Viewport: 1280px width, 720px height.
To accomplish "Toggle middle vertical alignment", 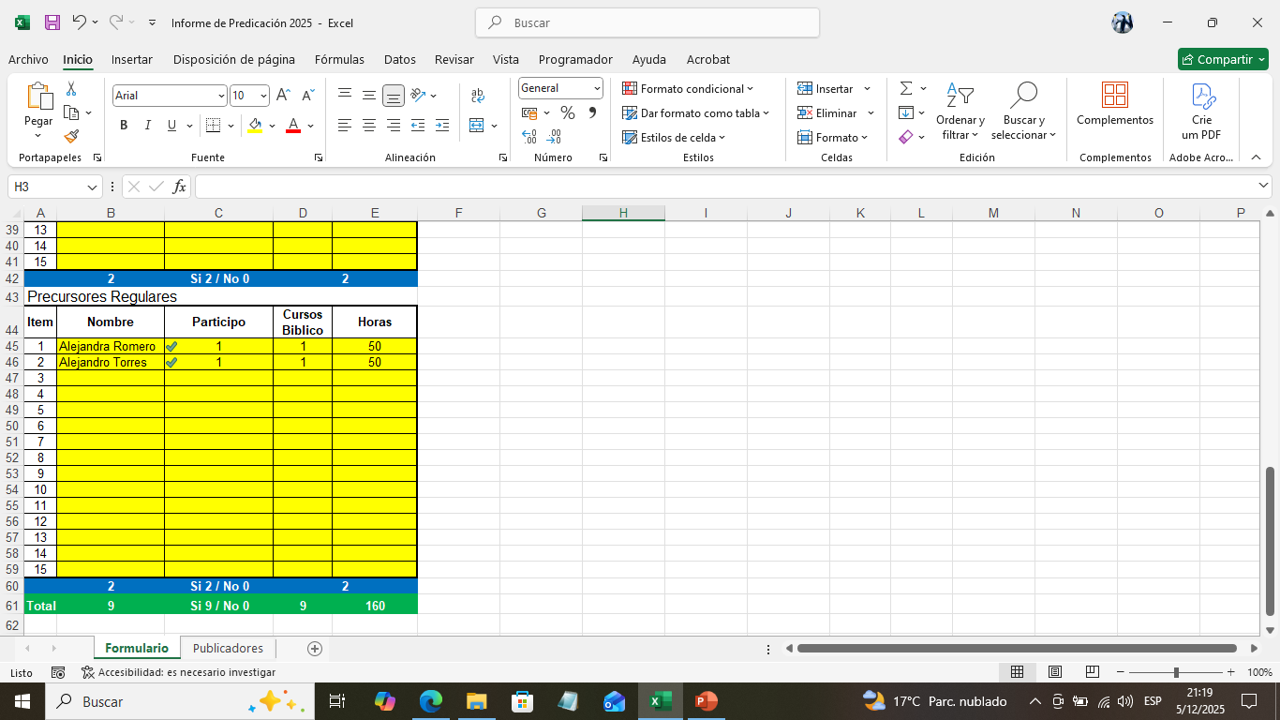I will point(369,95).
